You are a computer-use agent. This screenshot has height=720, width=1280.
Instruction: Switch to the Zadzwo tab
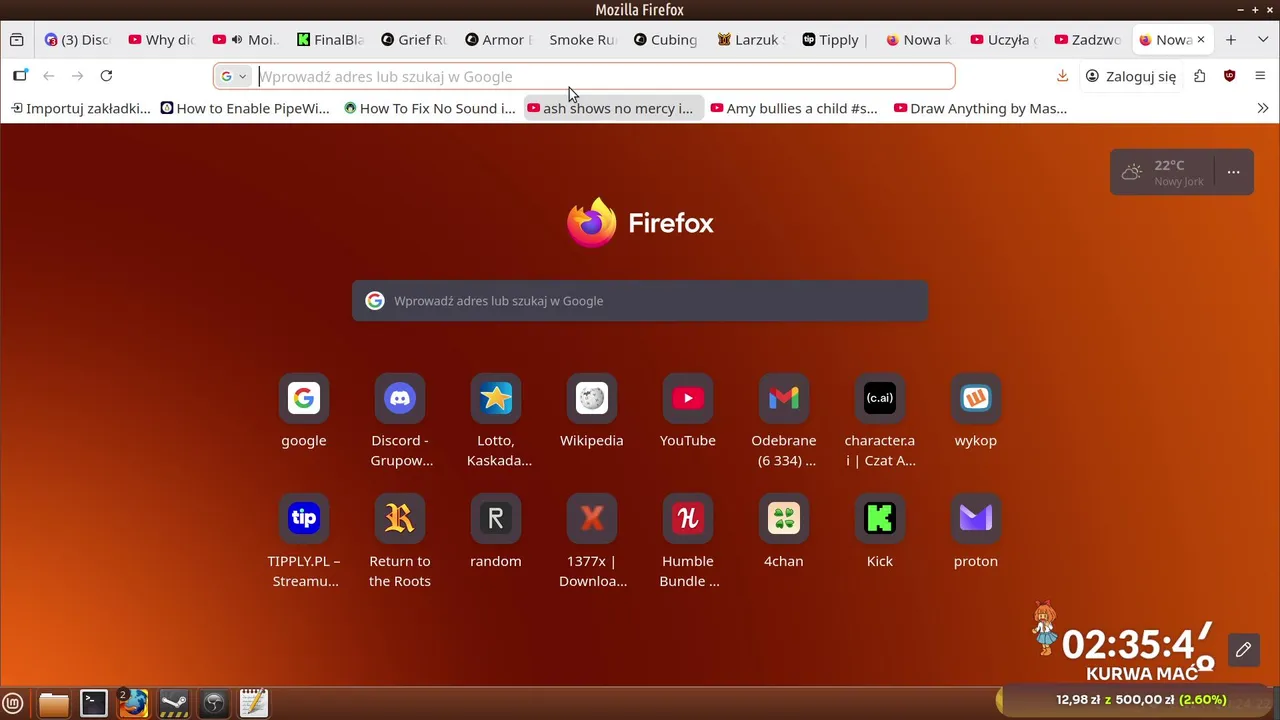coord(1086,40)
